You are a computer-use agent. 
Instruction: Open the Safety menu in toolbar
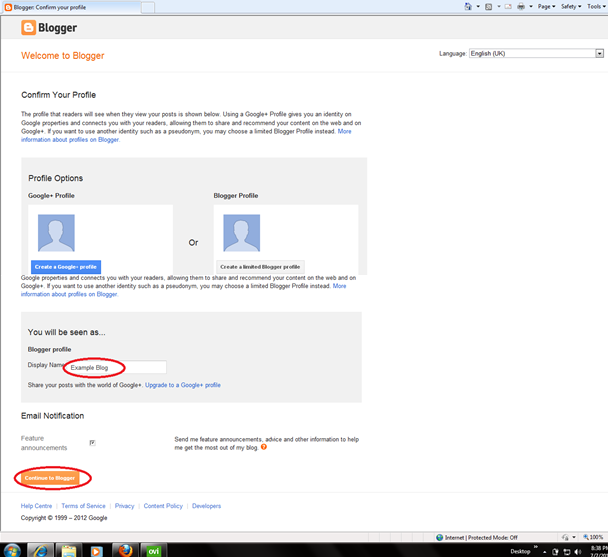click(x=571, y=6)
